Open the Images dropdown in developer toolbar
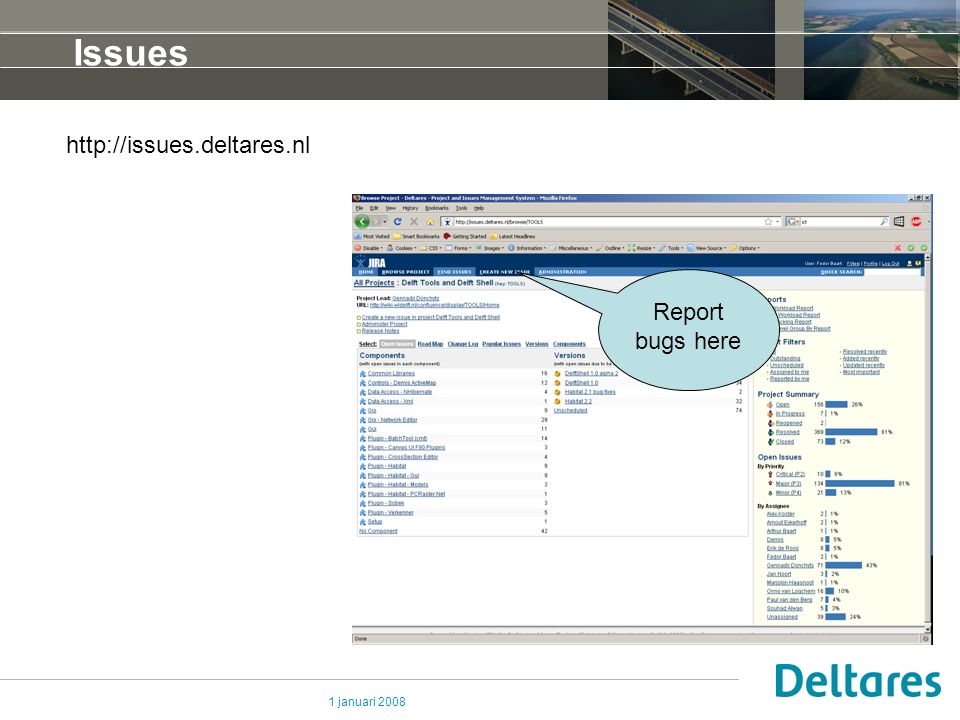The height and width of the screenshot is (720, 960). coord(490,249)
